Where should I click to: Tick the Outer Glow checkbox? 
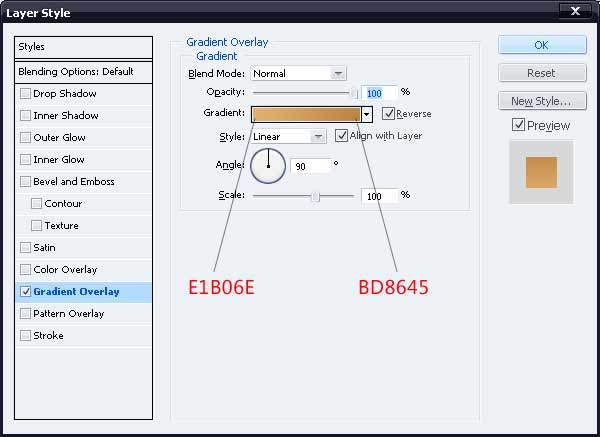point(25,137)
